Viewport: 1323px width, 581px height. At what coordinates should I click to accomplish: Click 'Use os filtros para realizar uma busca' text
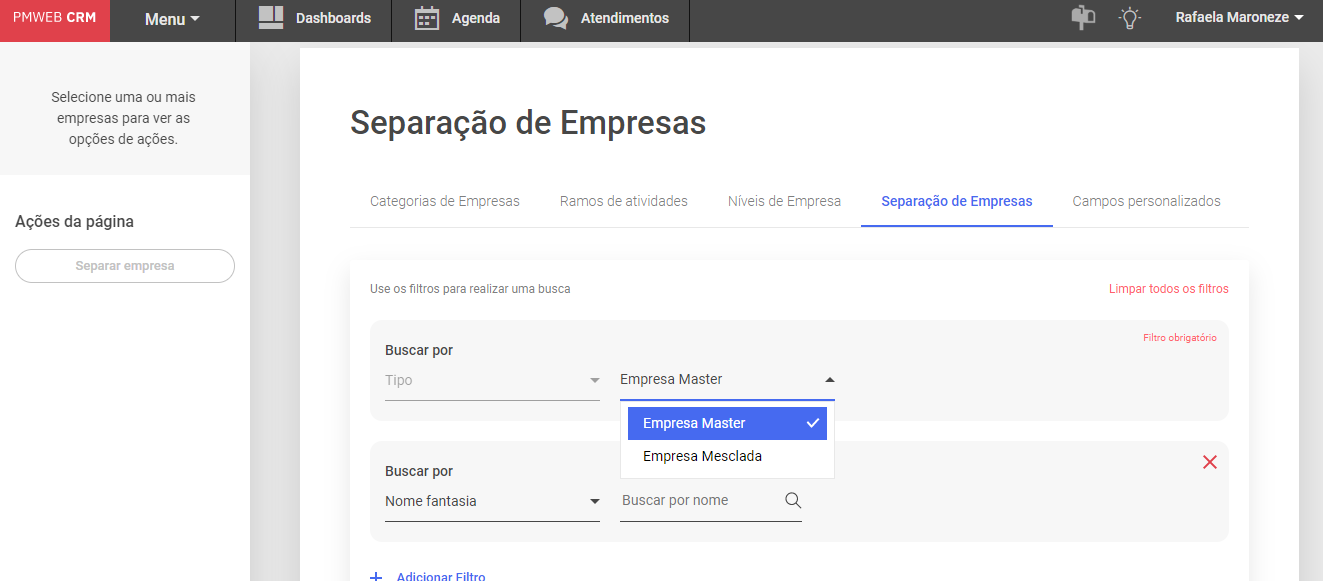(470, 289)
